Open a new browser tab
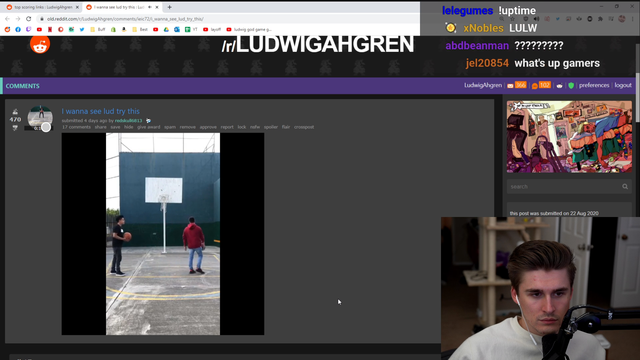Viewport: 640px width, 360px height. click(x=169, y=7)
